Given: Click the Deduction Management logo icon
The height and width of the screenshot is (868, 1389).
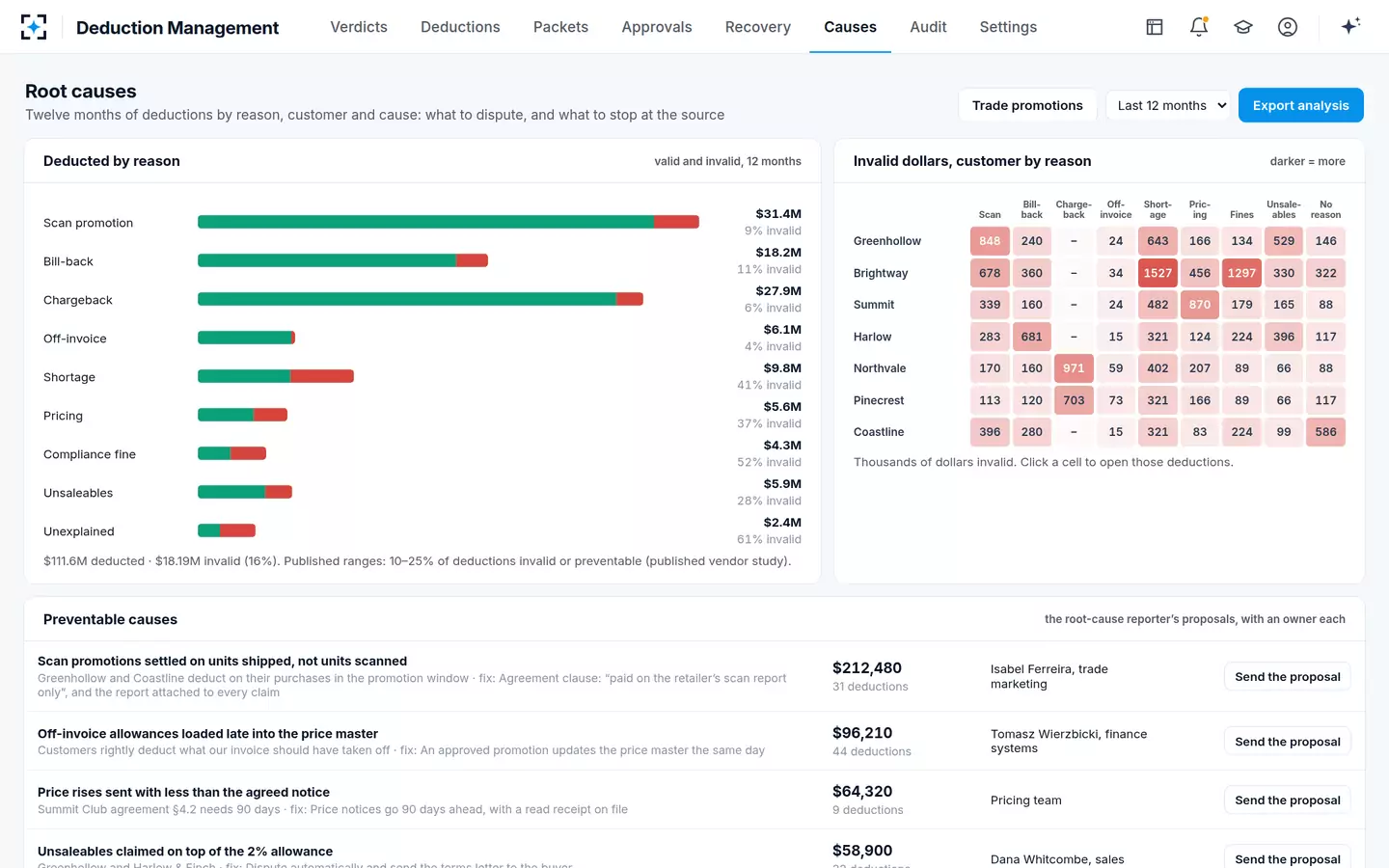Looking at the screenshot, I should pos(34,27).
